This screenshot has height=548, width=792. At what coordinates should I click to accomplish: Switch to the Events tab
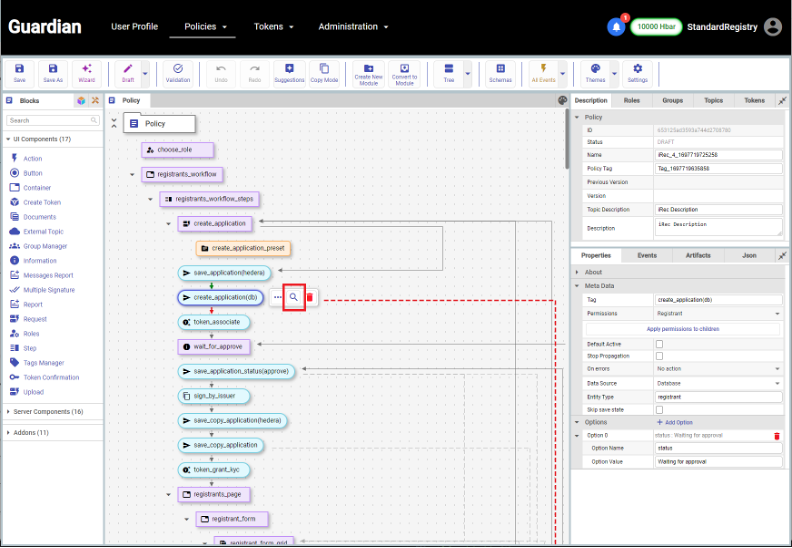647,255
